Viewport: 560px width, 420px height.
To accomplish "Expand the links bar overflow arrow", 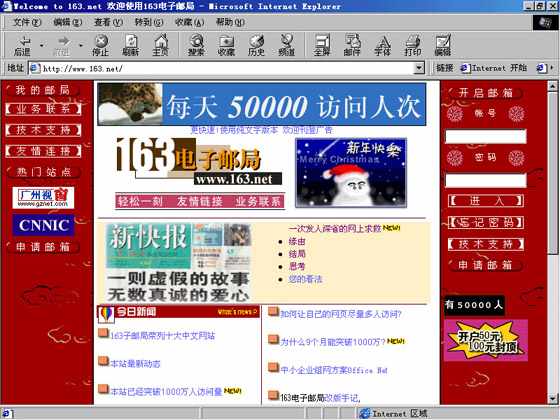I will coord(552,68).
